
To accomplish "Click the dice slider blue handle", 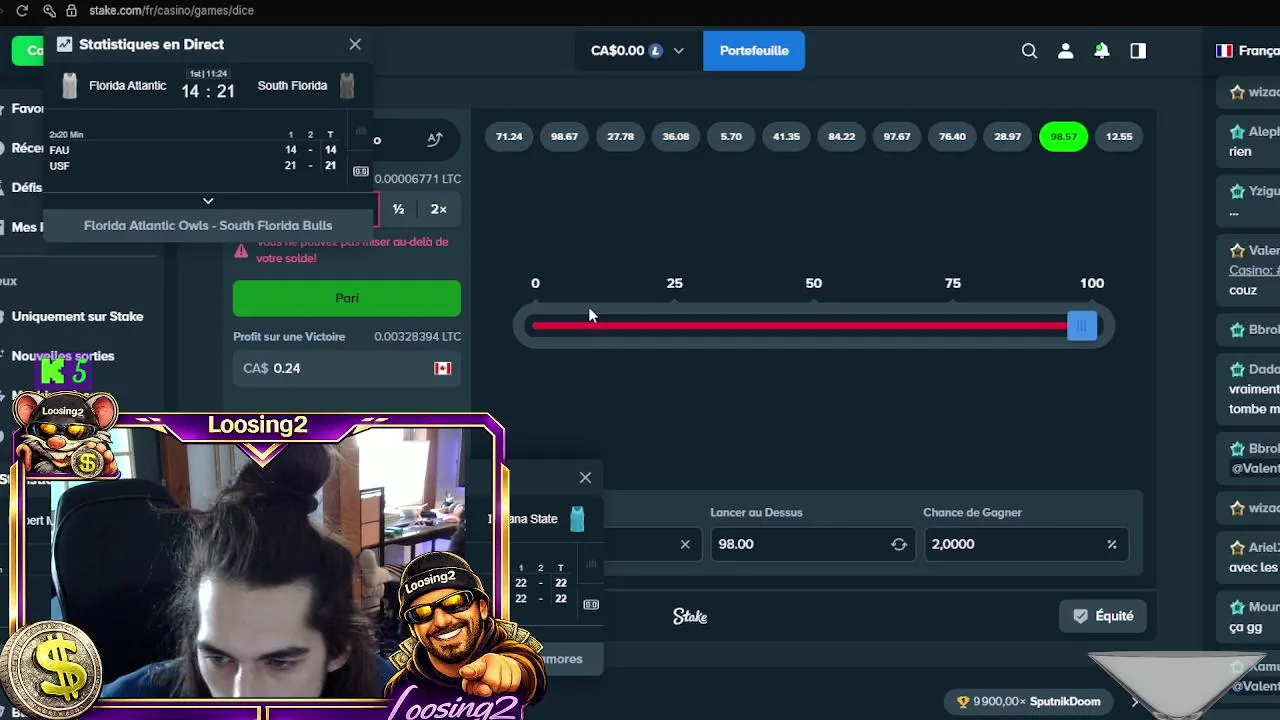I will (x=1082, y=325).
